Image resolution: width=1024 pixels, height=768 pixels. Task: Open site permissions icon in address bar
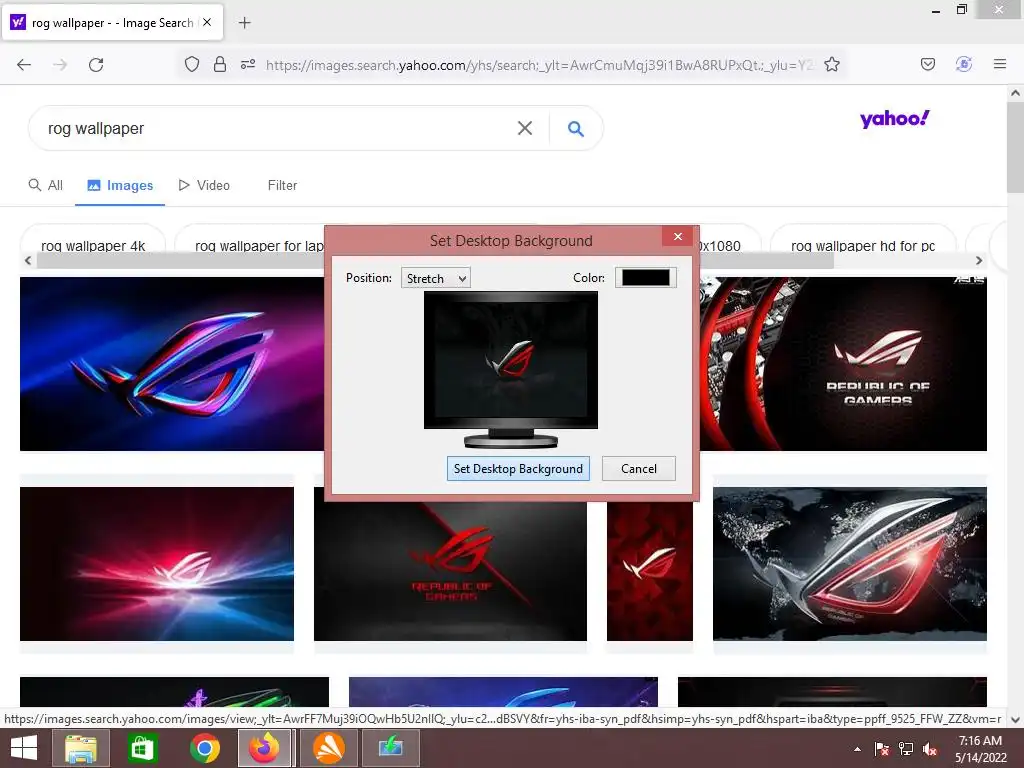[x=248, y=64]
